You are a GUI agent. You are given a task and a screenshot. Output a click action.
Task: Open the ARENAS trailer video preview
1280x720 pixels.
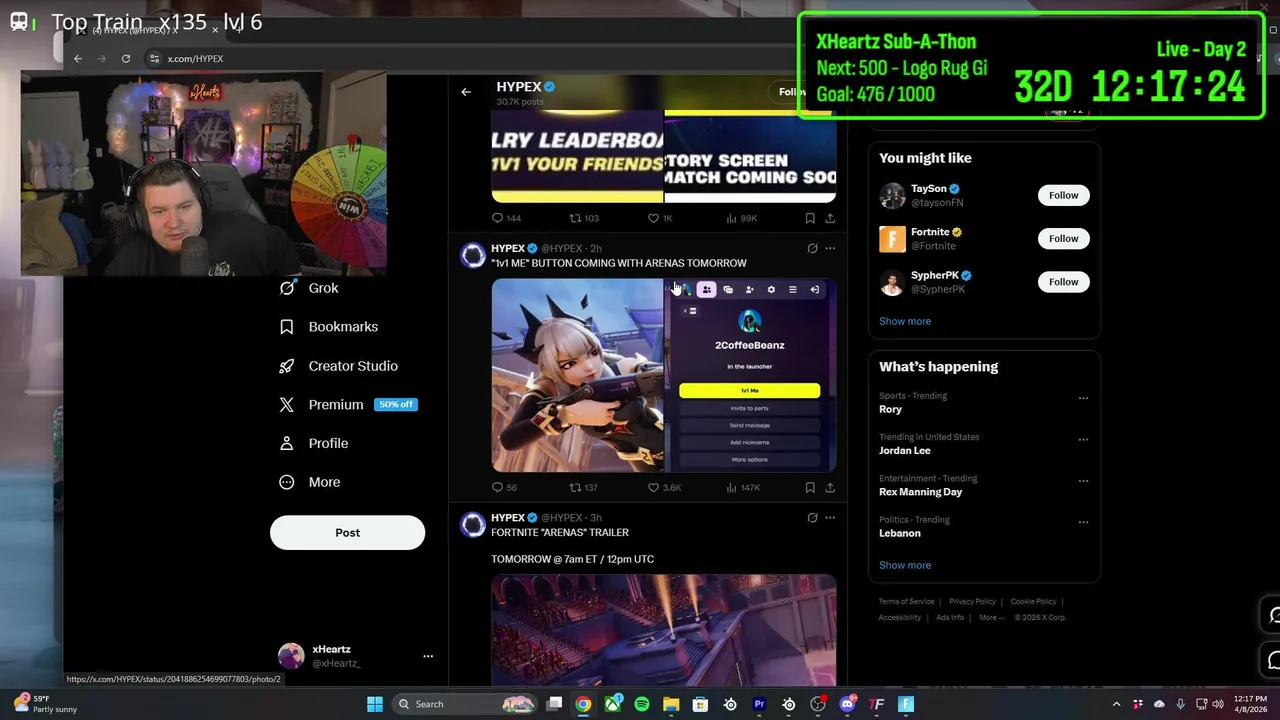664,630
